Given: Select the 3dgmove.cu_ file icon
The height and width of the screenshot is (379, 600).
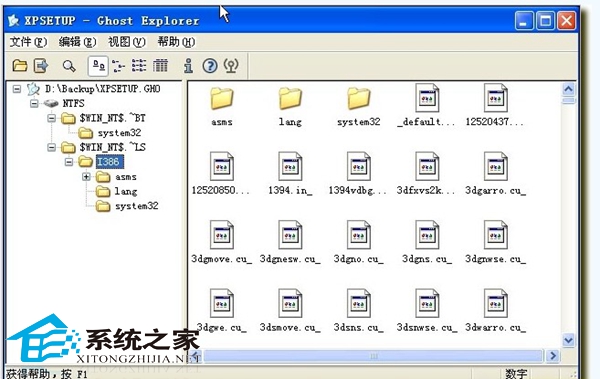Looking at the screenshot, I should click(222, 235).
